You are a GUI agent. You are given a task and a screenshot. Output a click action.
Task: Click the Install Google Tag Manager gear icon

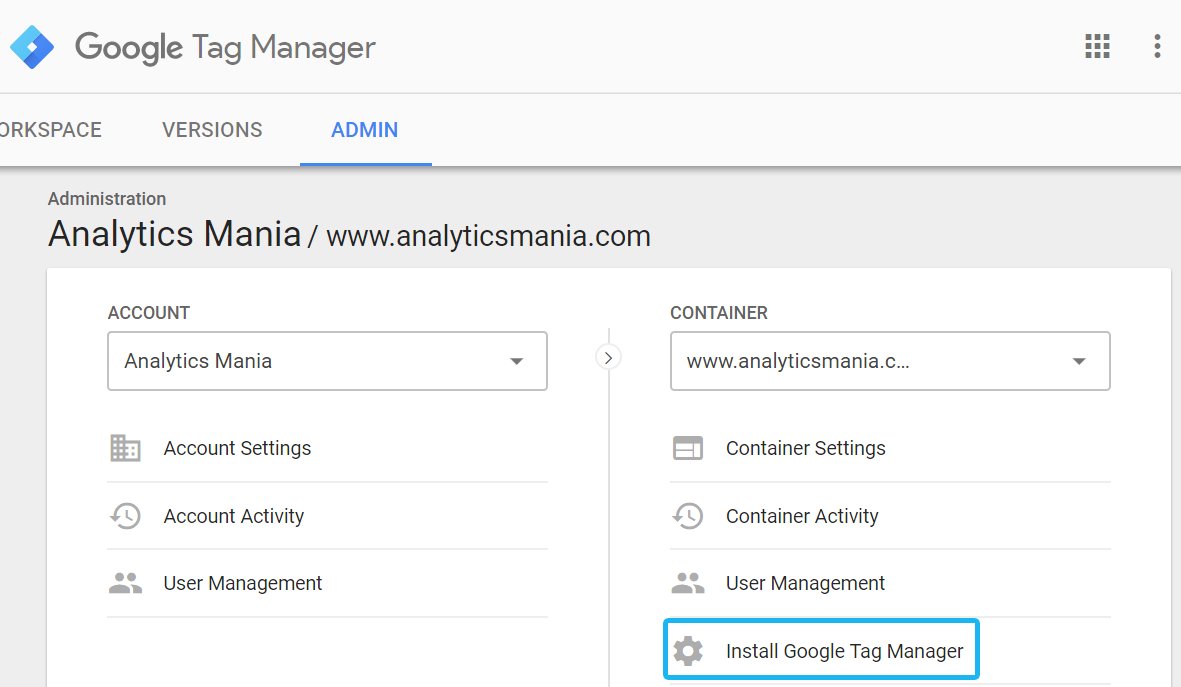(688, 651)
